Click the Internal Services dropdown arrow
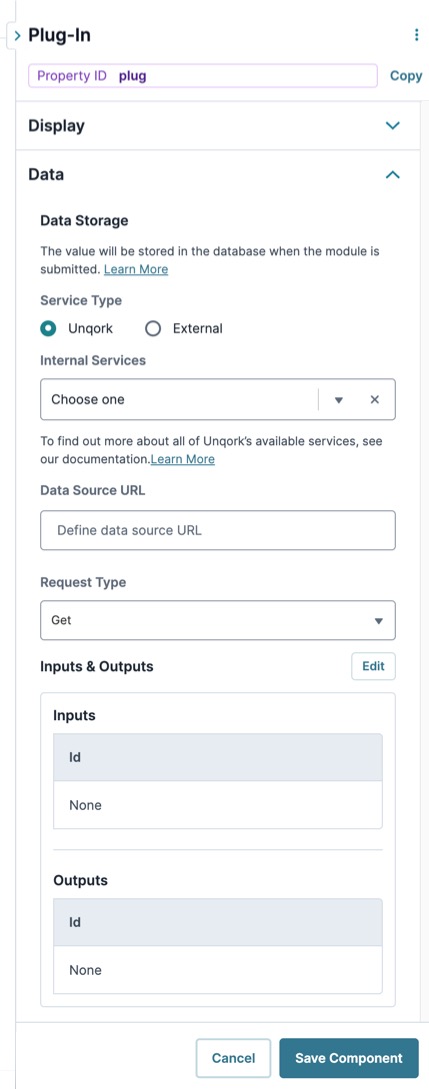The width and height of the screenshot is (429, 1089). click(x=339, y=400)
